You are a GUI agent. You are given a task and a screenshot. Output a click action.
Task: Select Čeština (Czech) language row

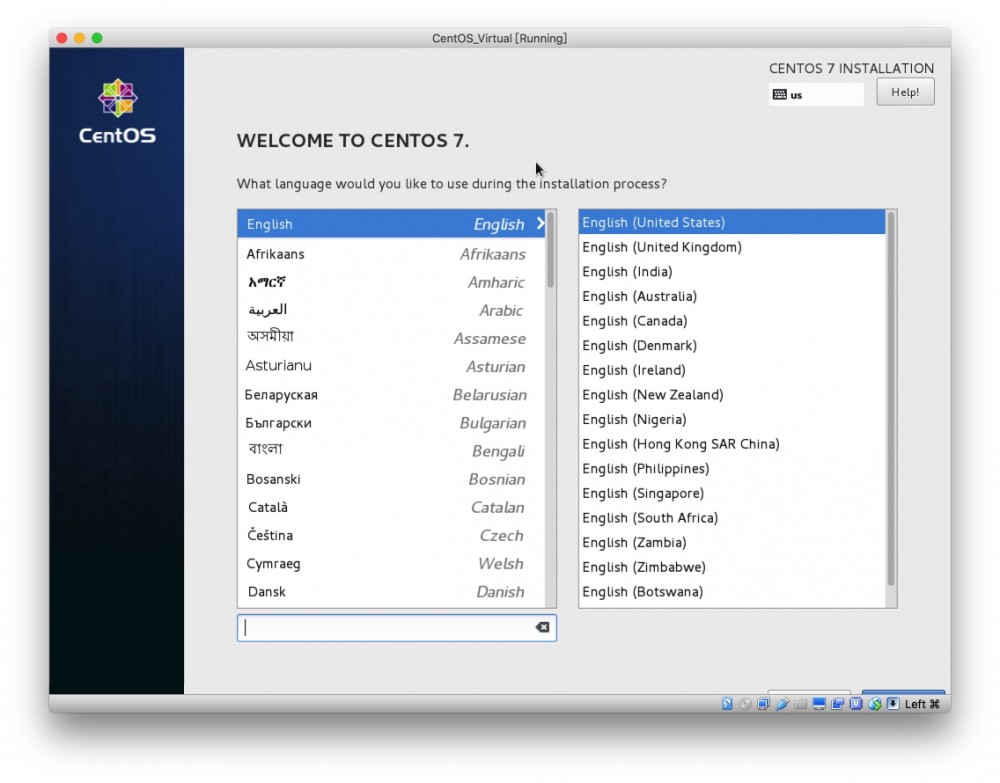(x=391, y=535)
